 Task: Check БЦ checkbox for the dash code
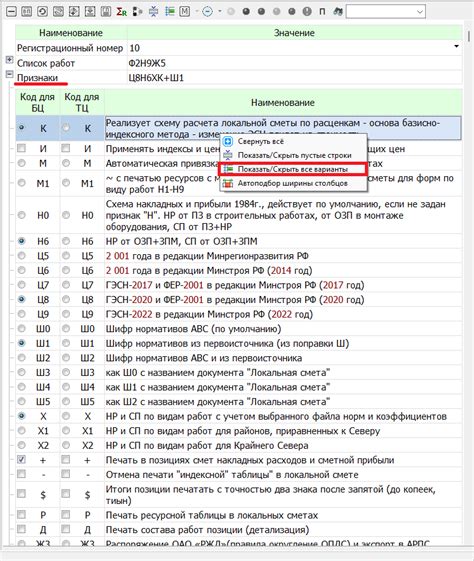21,474
